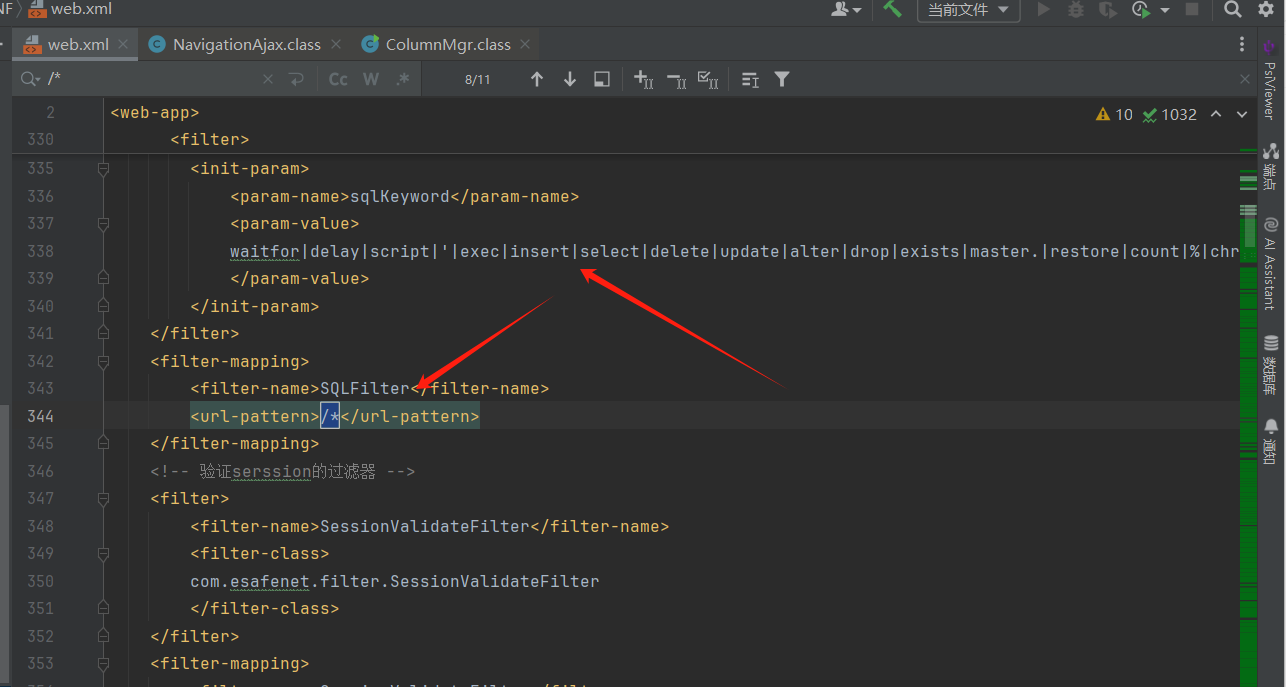Toggle Match Case (Cc) in search
This screenshot has width=1286, height=687.
338,79
